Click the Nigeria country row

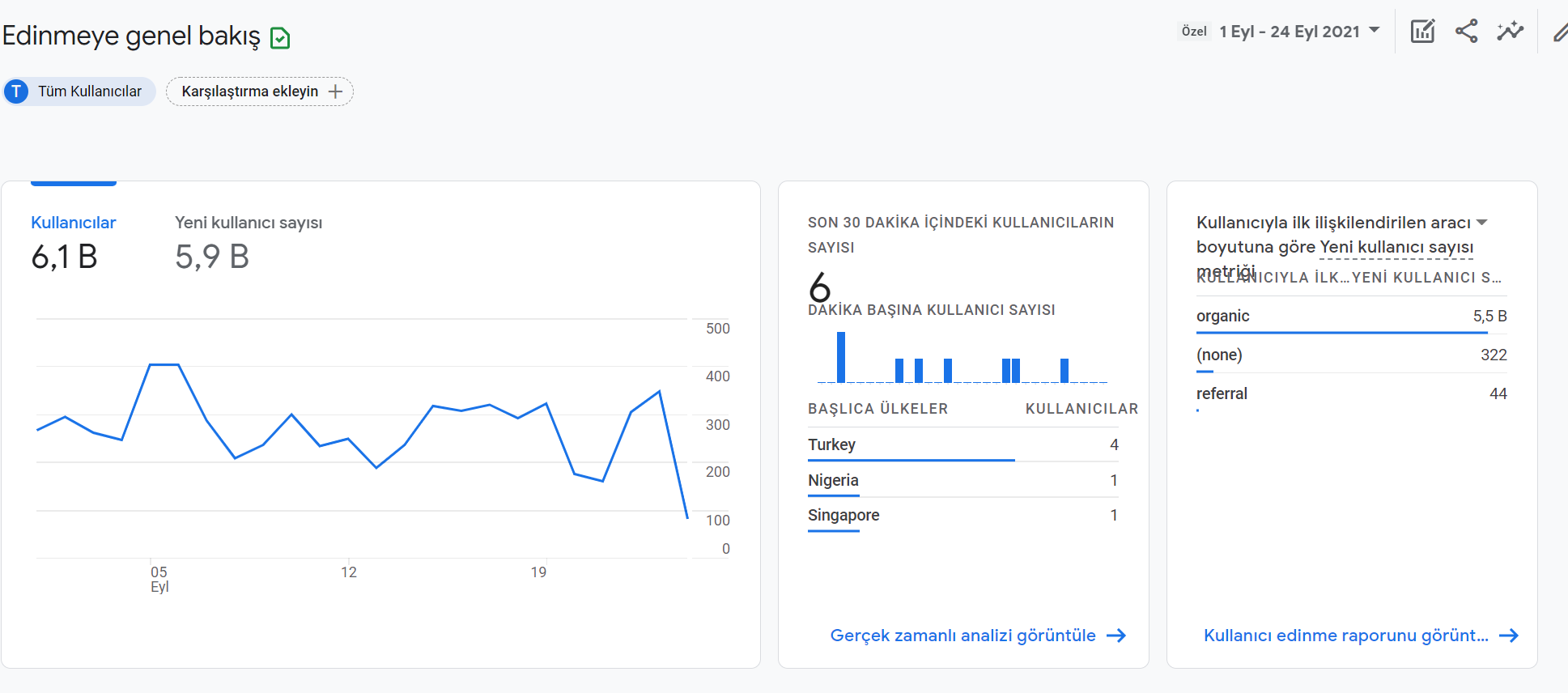(963, 480)
